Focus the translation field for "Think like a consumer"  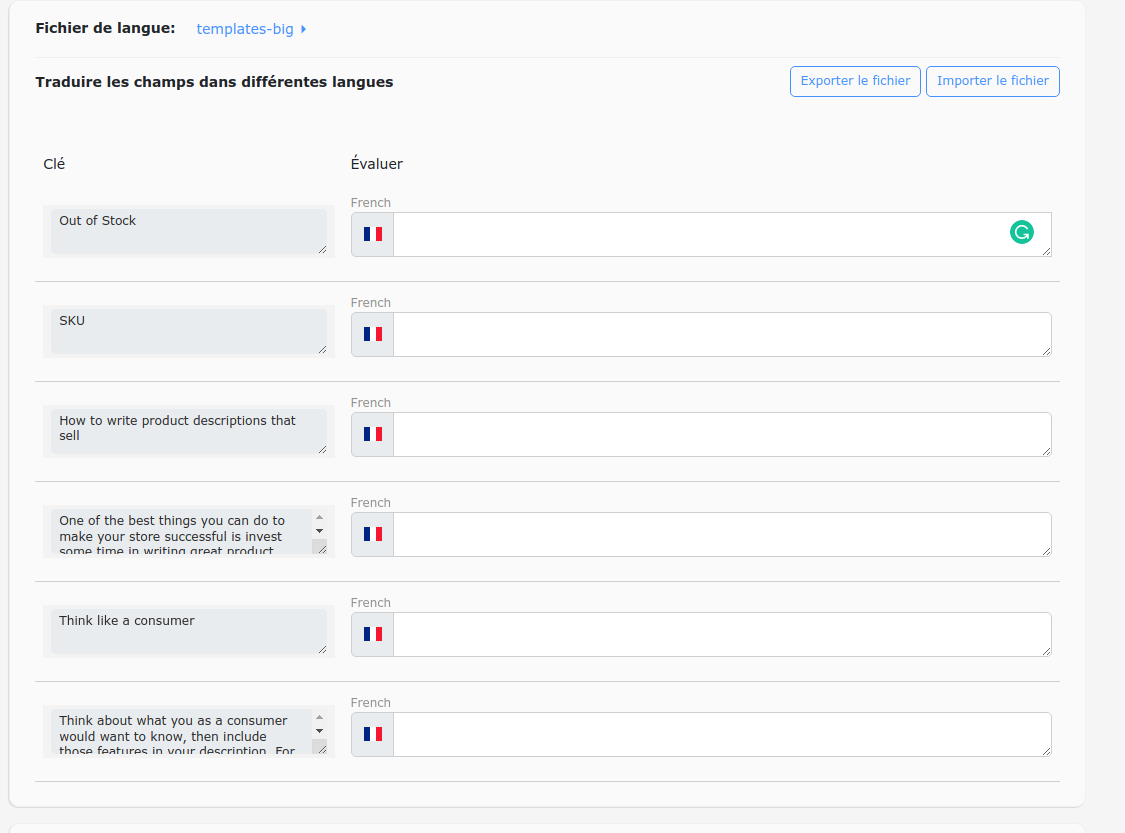click(720, 633)
